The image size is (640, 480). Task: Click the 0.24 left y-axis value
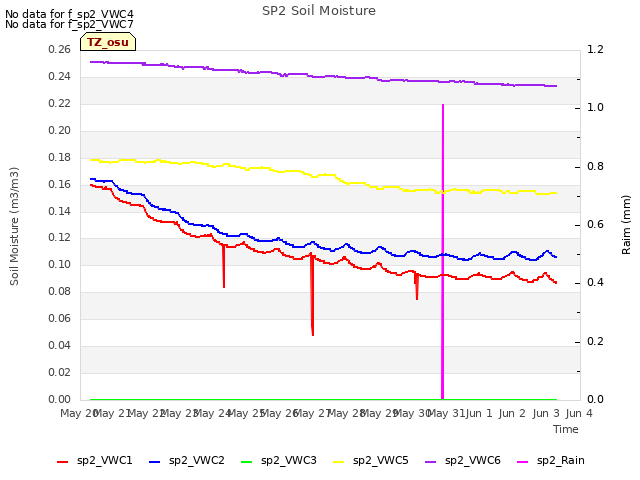60,76
